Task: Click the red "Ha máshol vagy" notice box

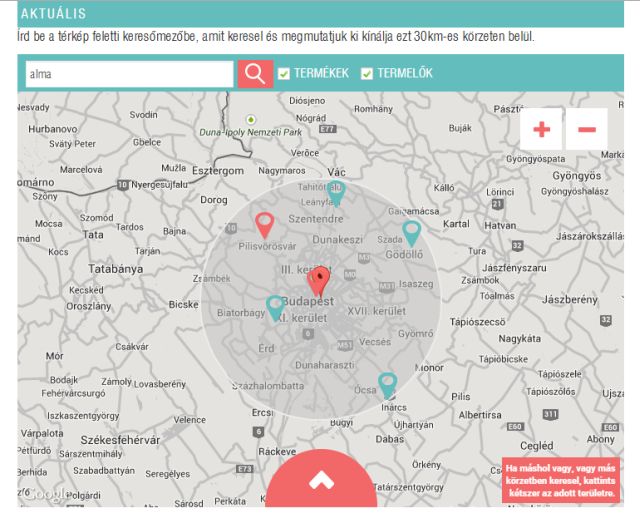Action: tap(559, 481)
